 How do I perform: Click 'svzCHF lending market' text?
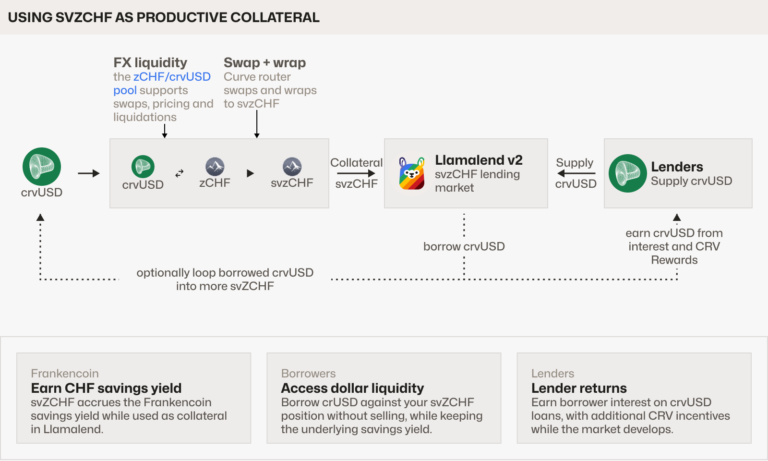pos(478,181)
